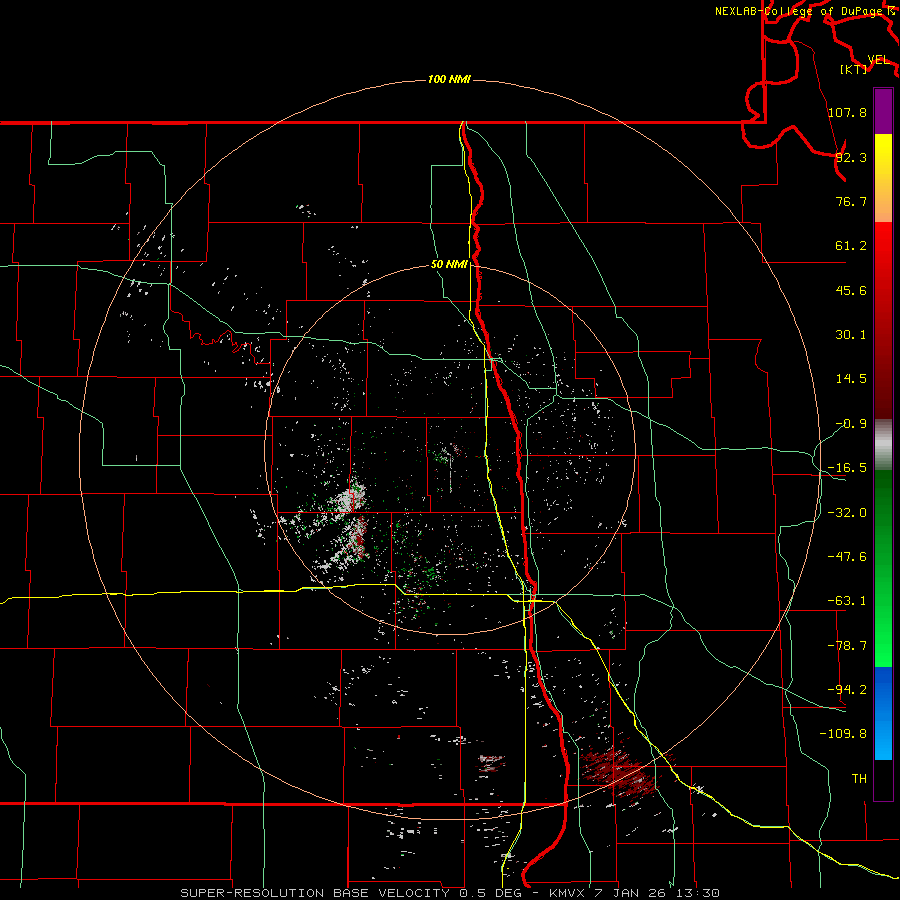Click the 100 NMI range ring label

[449, 79]
